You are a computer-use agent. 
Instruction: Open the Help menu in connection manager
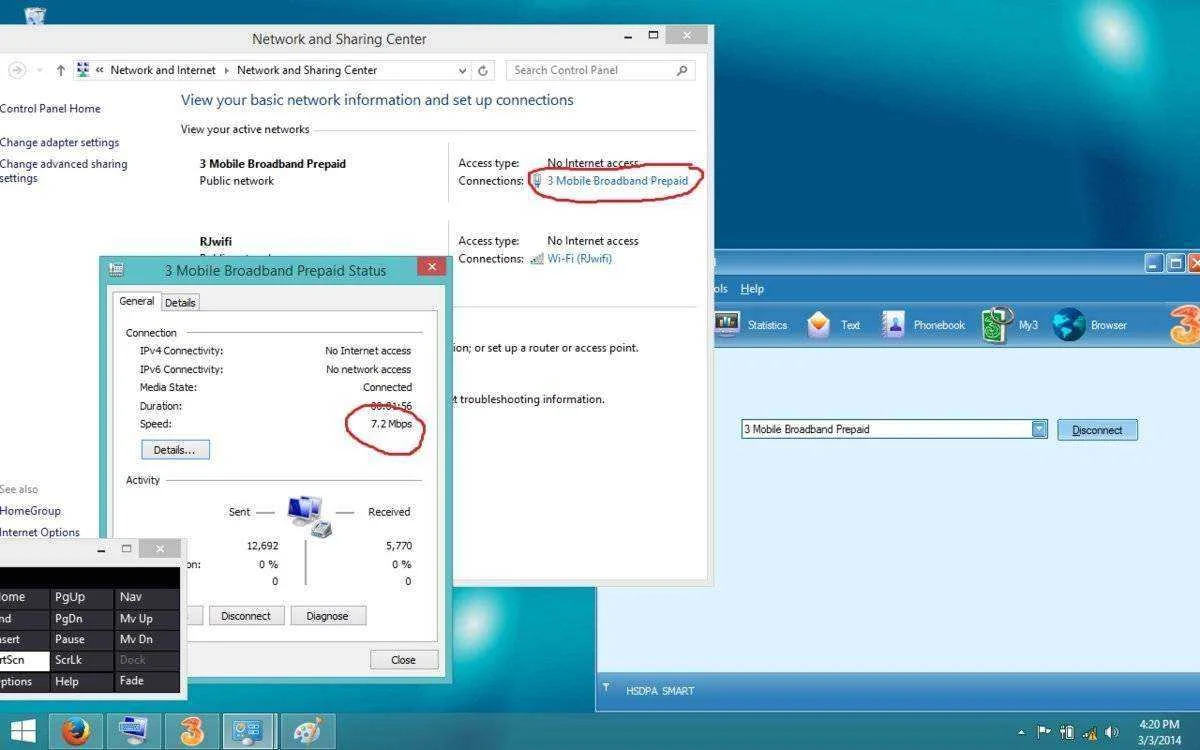point(752,289)
